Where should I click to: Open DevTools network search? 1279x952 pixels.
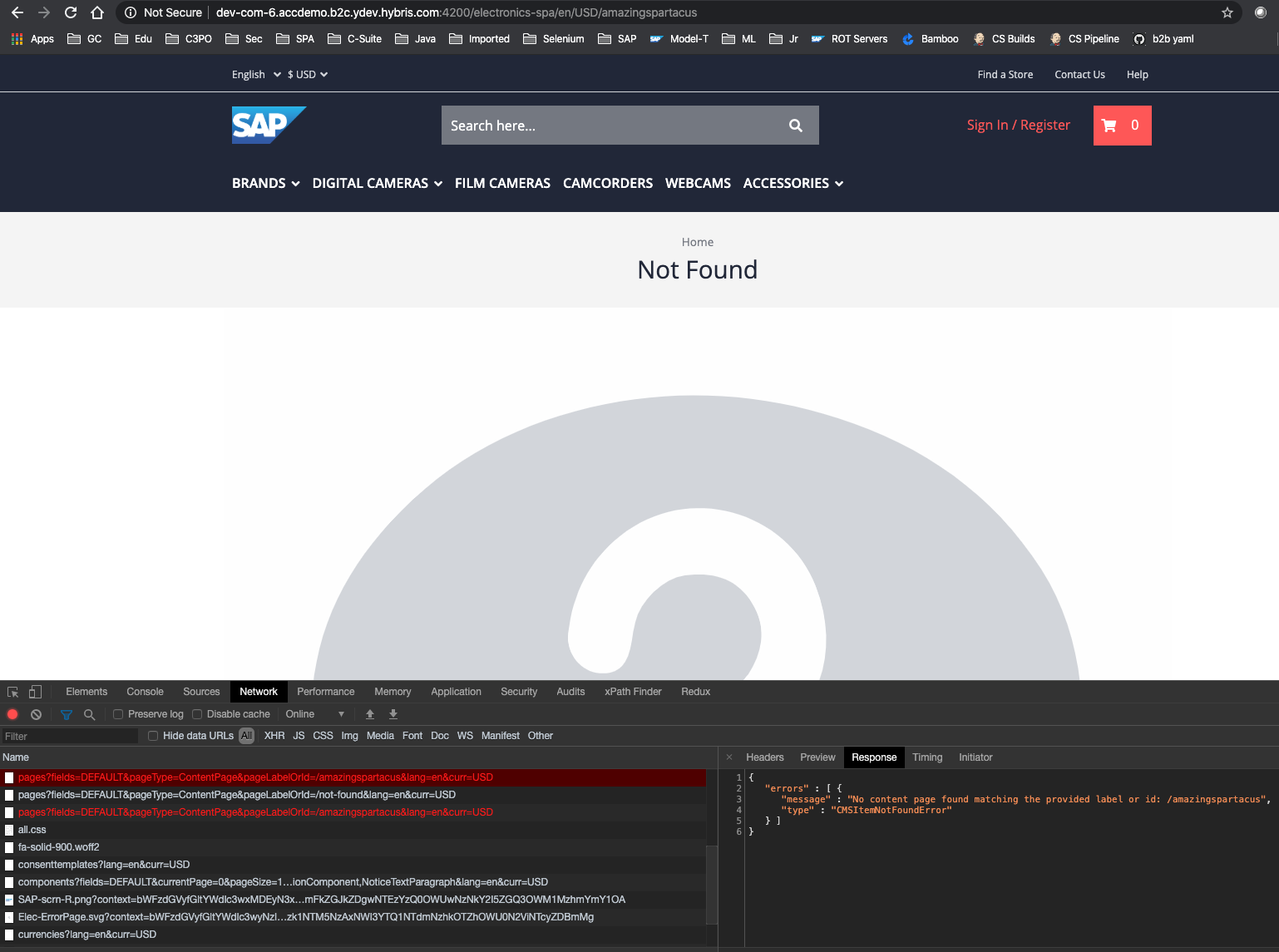89,713
